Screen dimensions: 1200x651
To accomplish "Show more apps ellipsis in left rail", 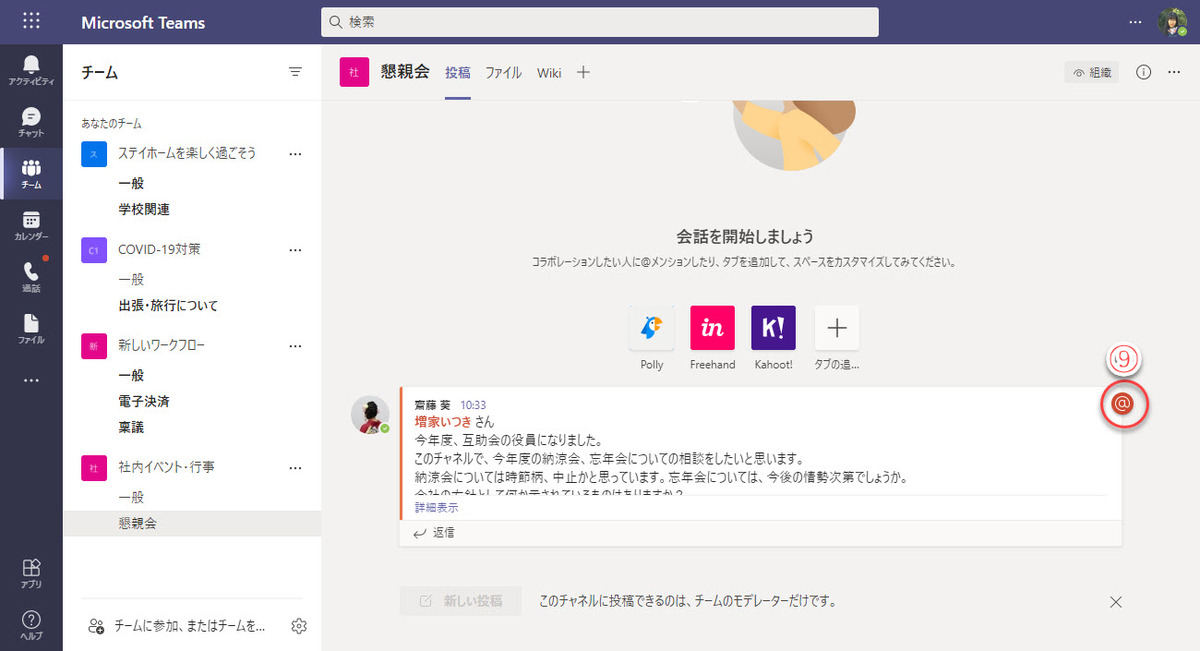I will 31,380.
